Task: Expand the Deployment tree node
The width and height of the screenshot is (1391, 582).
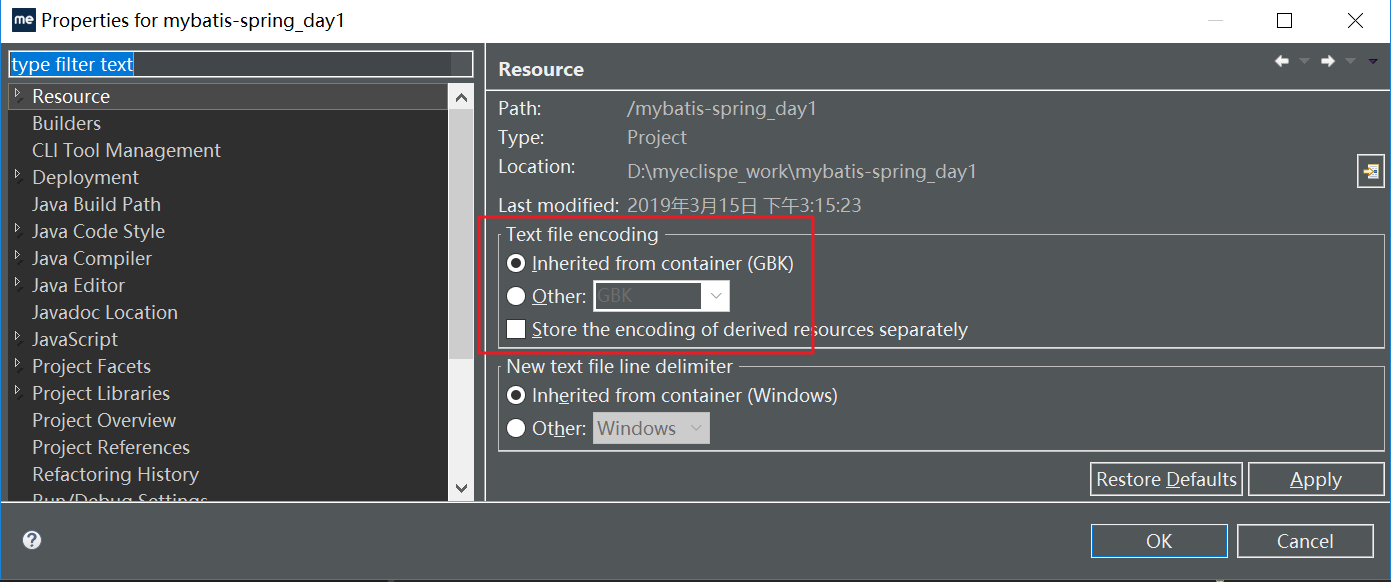Action: point(17,176)
